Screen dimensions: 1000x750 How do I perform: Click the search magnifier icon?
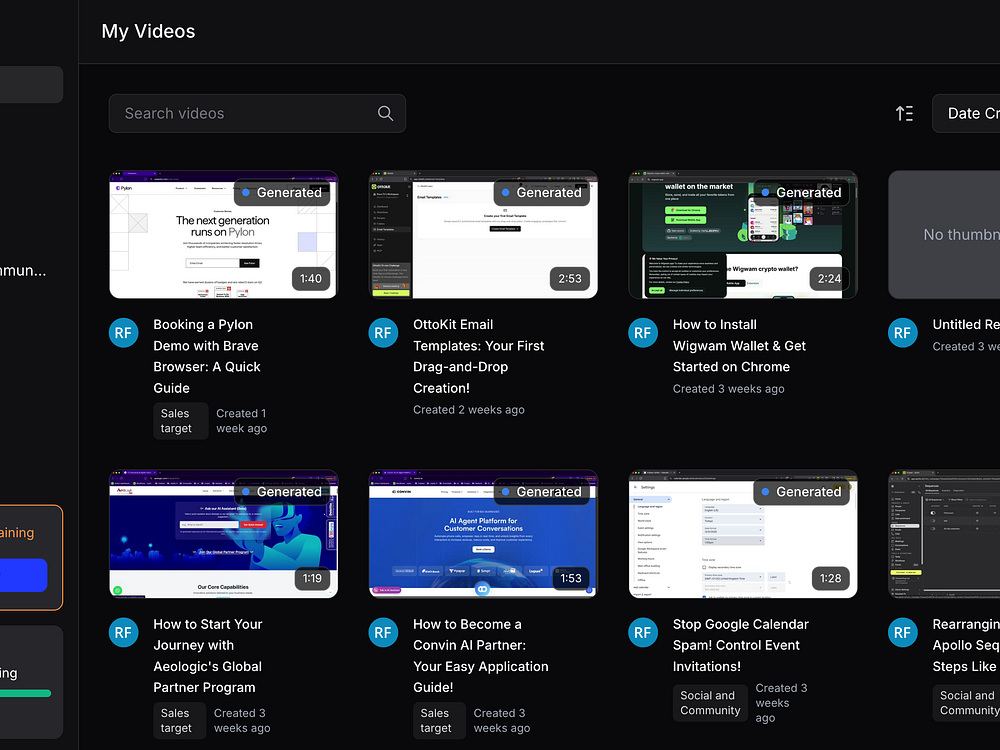coord(385,114)
